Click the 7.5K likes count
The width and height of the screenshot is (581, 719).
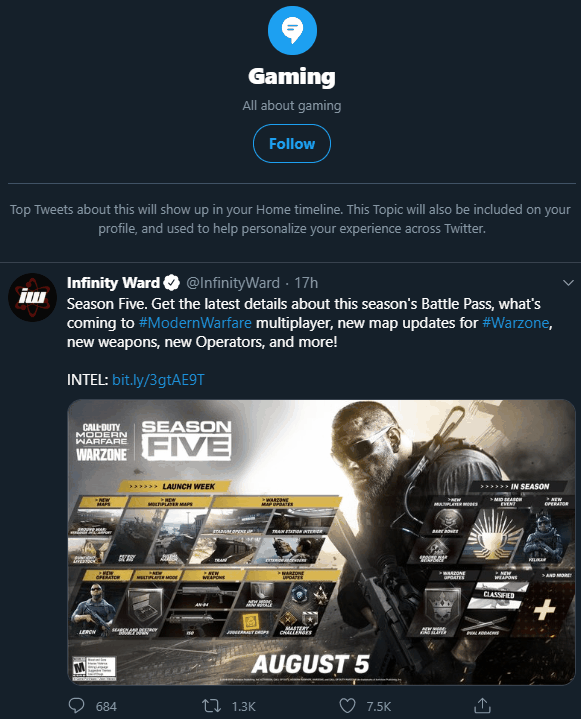379,707
